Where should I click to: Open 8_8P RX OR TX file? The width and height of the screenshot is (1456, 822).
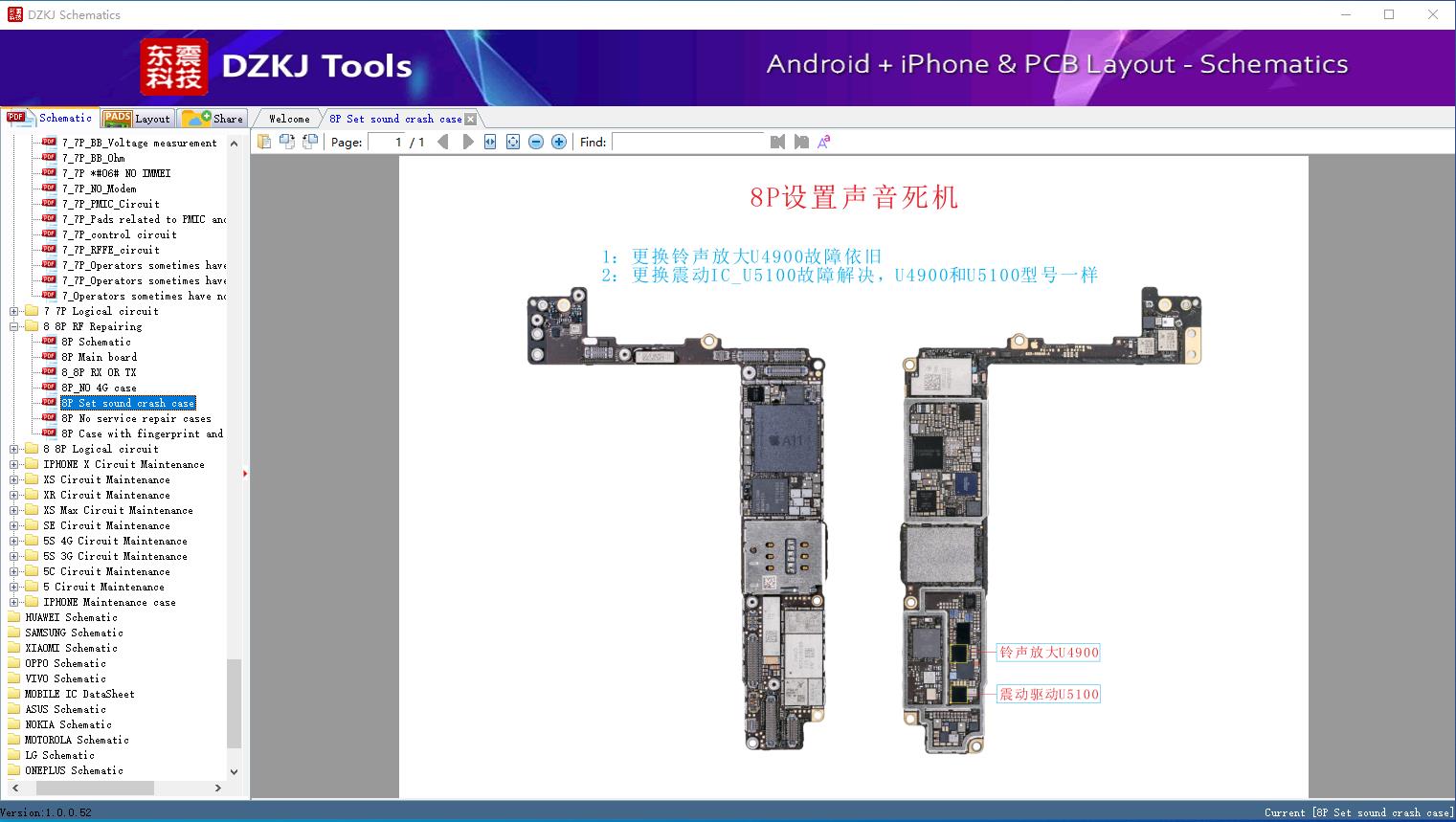[100, 372]
